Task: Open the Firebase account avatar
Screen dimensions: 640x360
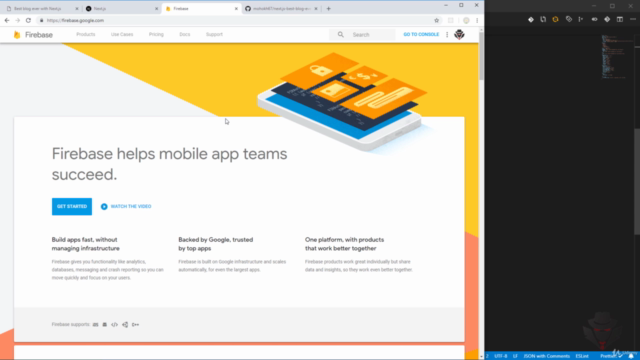Action: tap(459, 35)
